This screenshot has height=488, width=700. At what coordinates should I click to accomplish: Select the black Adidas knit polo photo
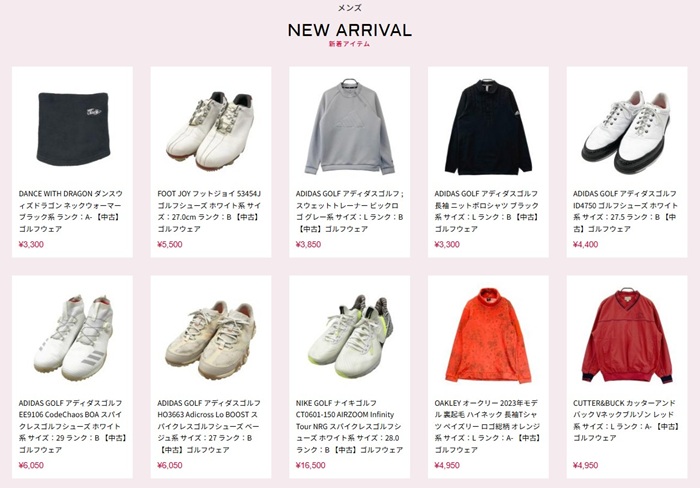[488, 127]
